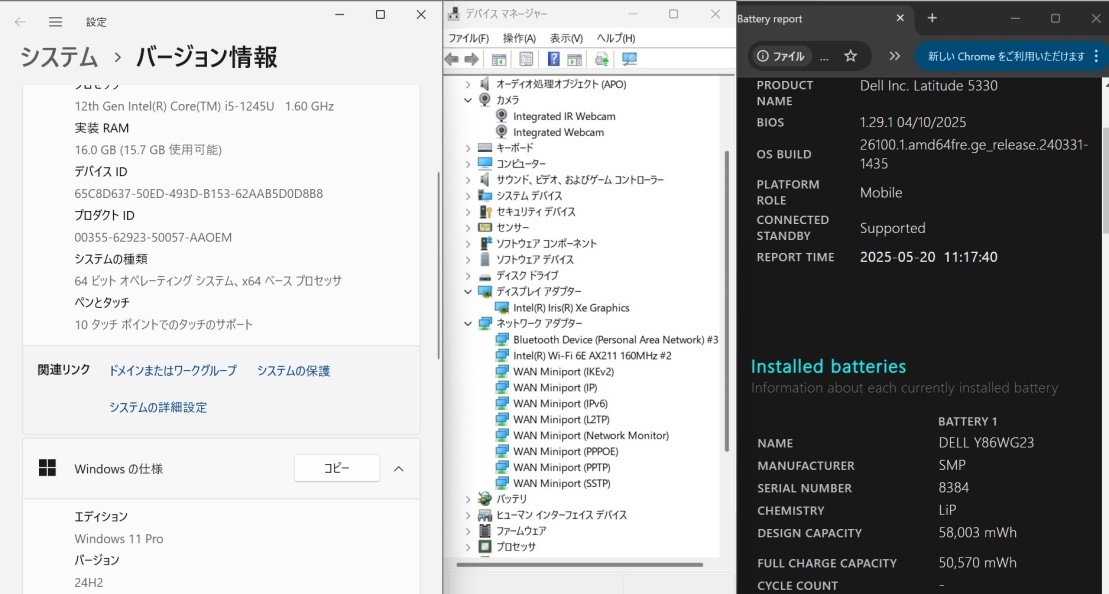
Task: Click the Chrome bookmark star icon
Action: coord(851,57)
